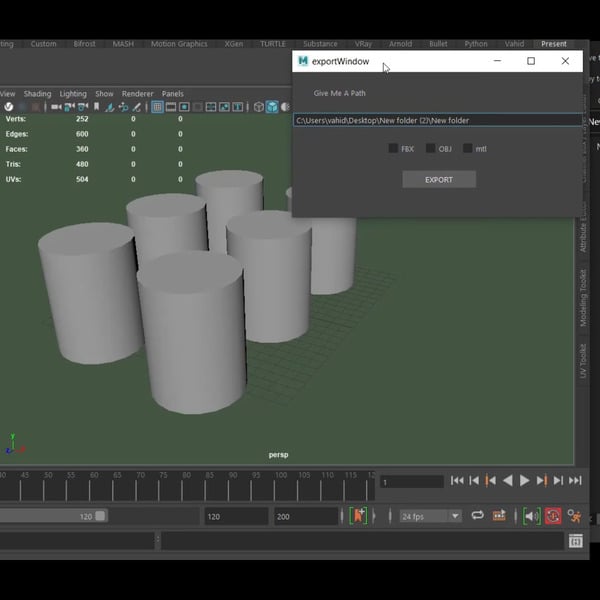Open the script editor icon

point(576,541)
